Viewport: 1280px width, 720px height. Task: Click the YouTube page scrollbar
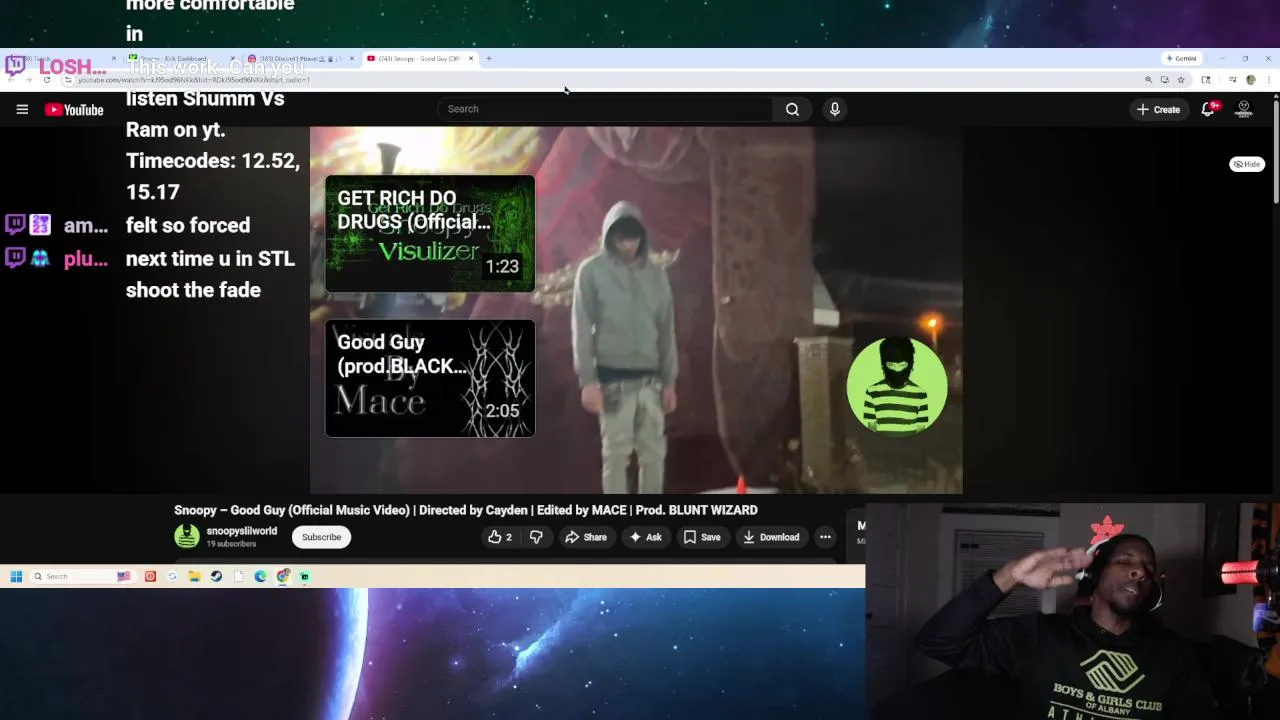point(1275,150)
